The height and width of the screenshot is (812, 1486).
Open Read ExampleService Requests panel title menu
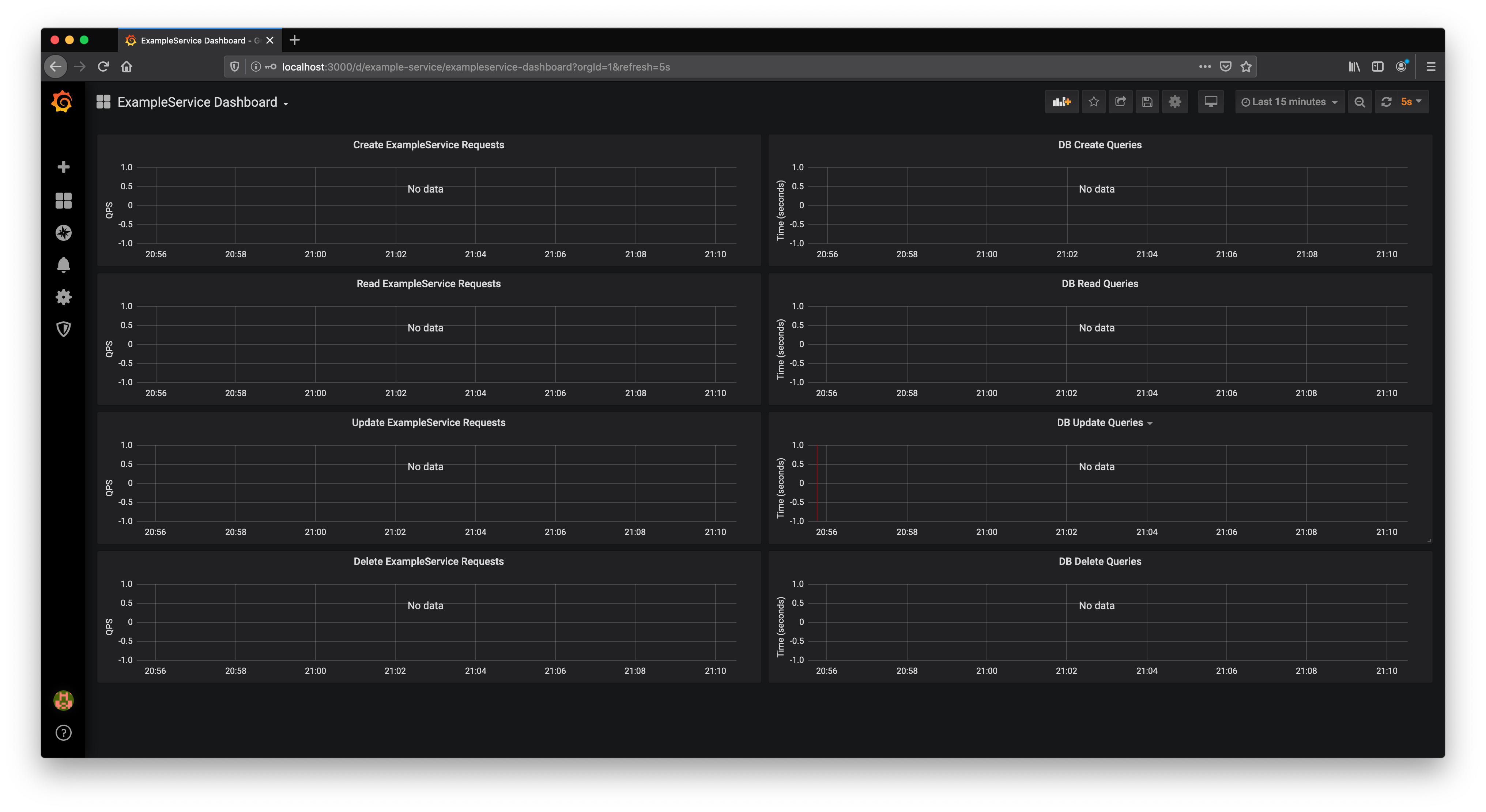click(x=429, y=284)
